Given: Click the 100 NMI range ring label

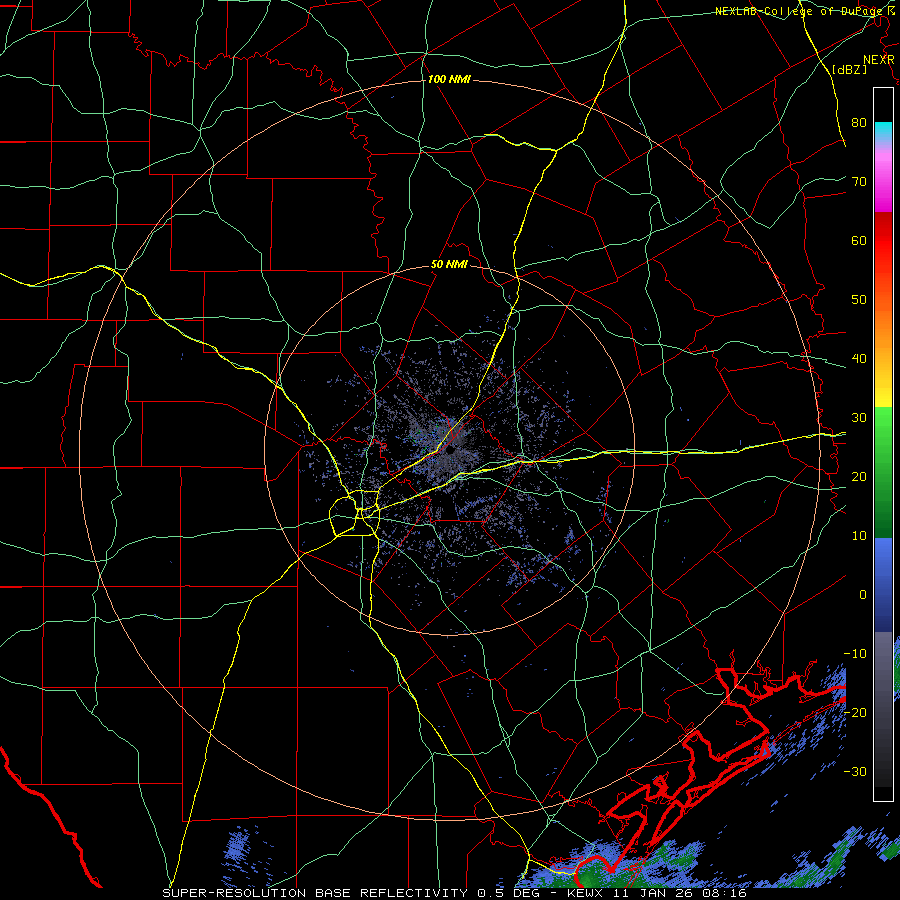Looking at the screenshot, I should click(449, 79).
